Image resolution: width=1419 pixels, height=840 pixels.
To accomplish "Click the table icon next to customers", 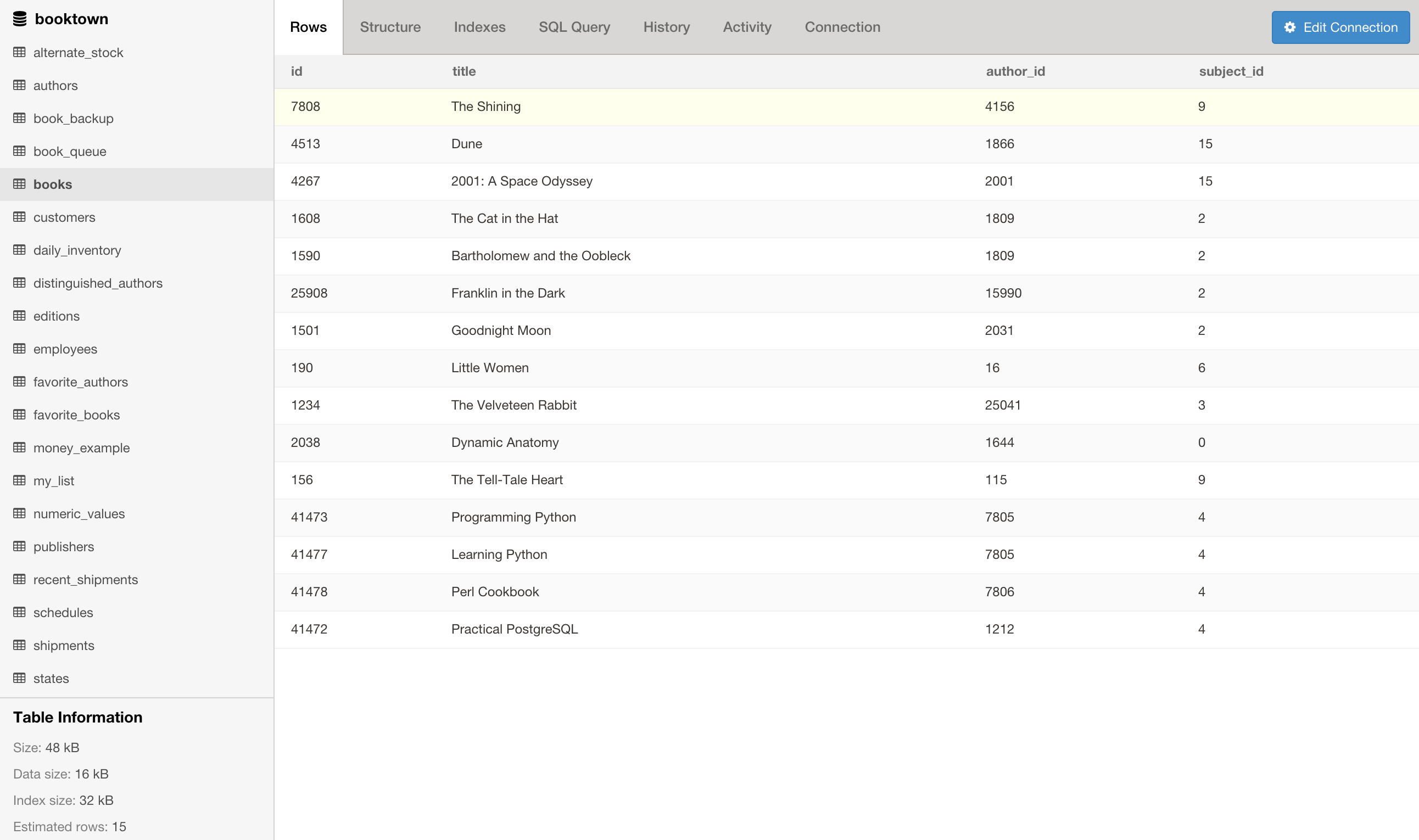I will coord(19,217).
